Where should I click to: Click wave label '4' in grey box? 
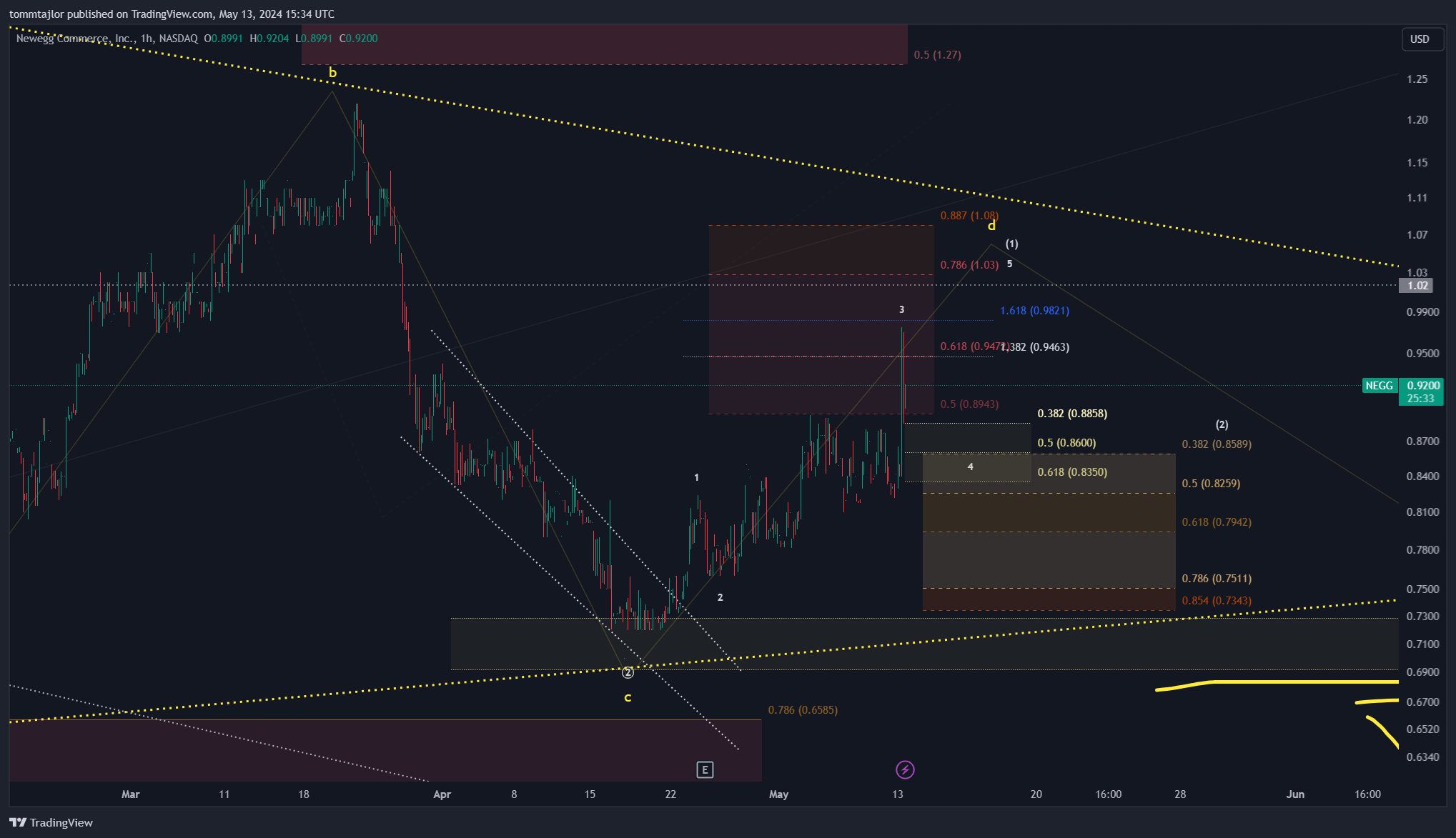click(970, 467)
